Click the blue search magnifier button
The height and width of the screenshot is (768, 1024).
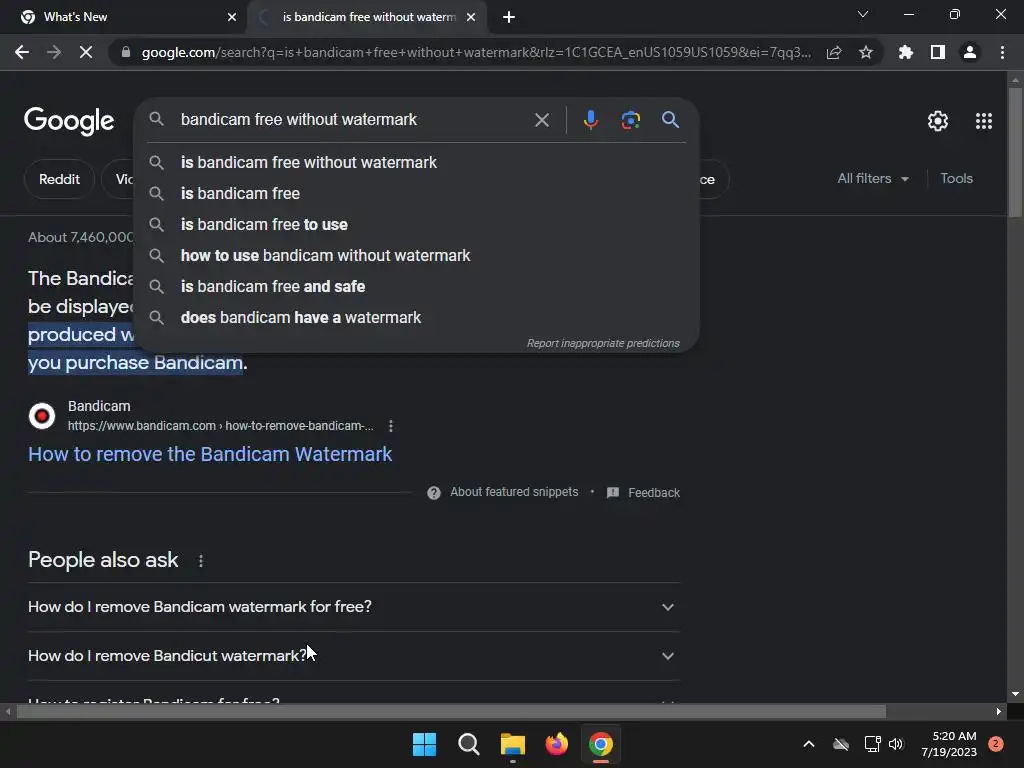[x=670, y=120]
